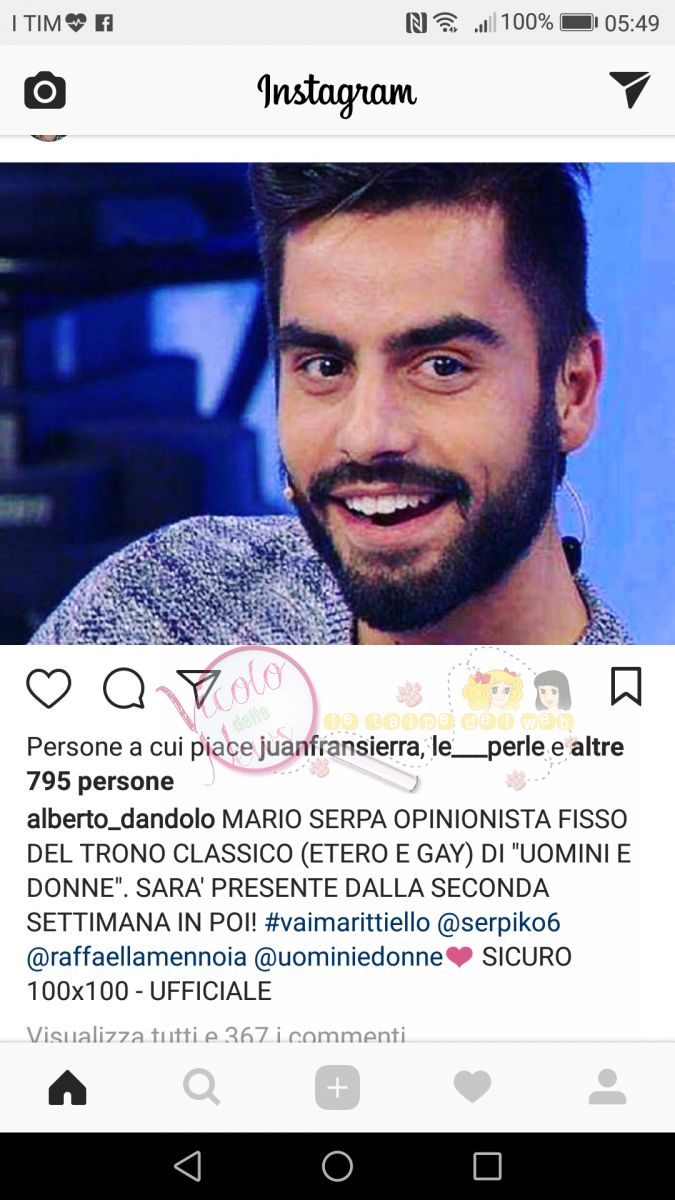Tap the Android home button
Screen dimensions: 675x1200
tap(337, 1166)
